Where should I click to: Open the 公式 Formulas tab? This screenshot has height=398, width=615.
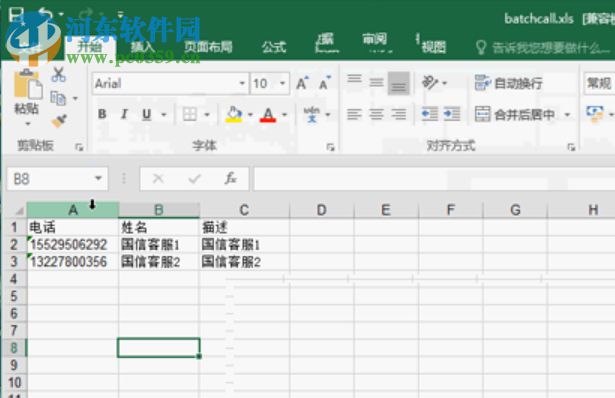point(274,47)
